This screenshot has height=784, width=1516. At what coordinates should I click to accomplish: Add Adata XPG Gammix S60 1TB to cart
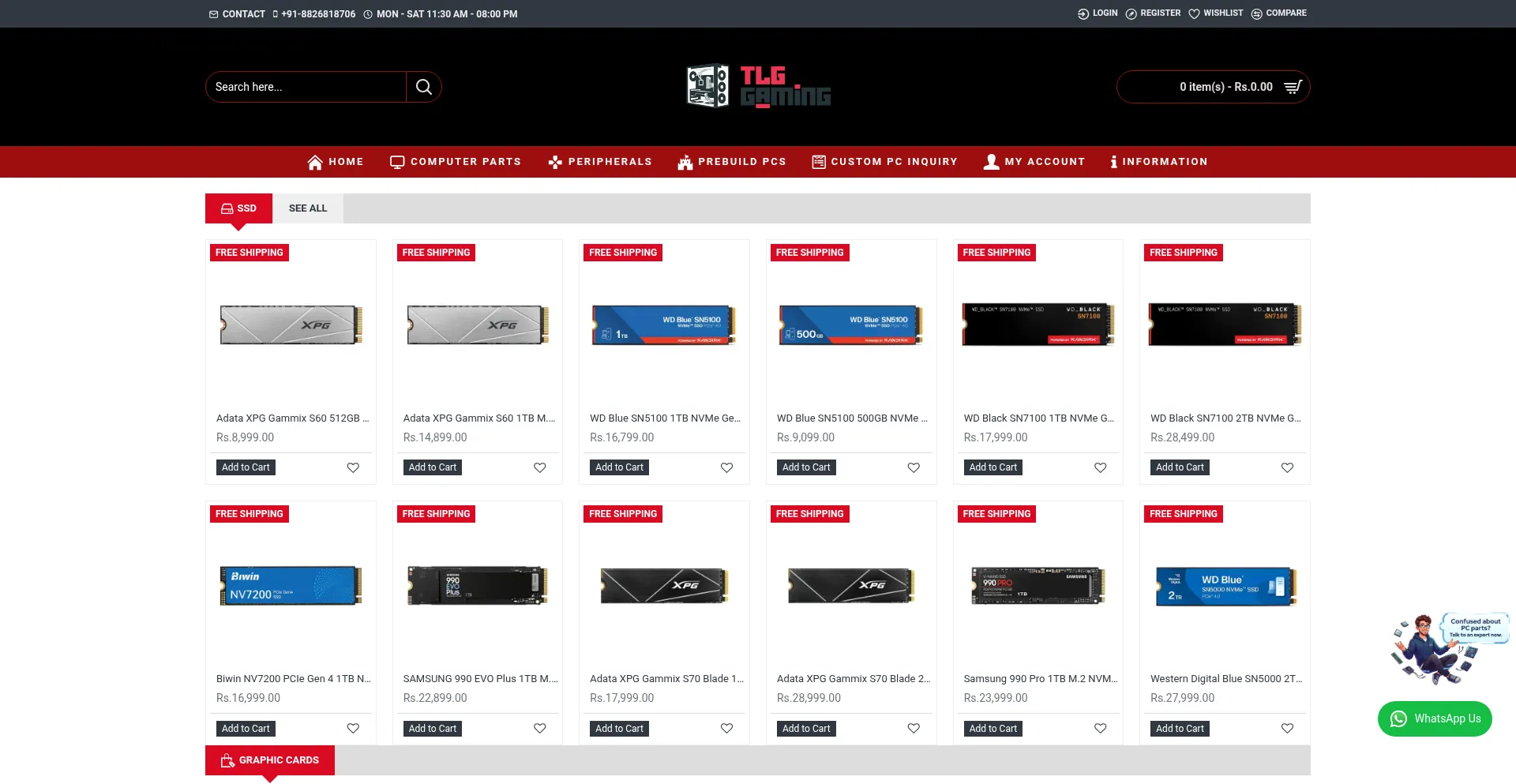click(x=433, y=467)
